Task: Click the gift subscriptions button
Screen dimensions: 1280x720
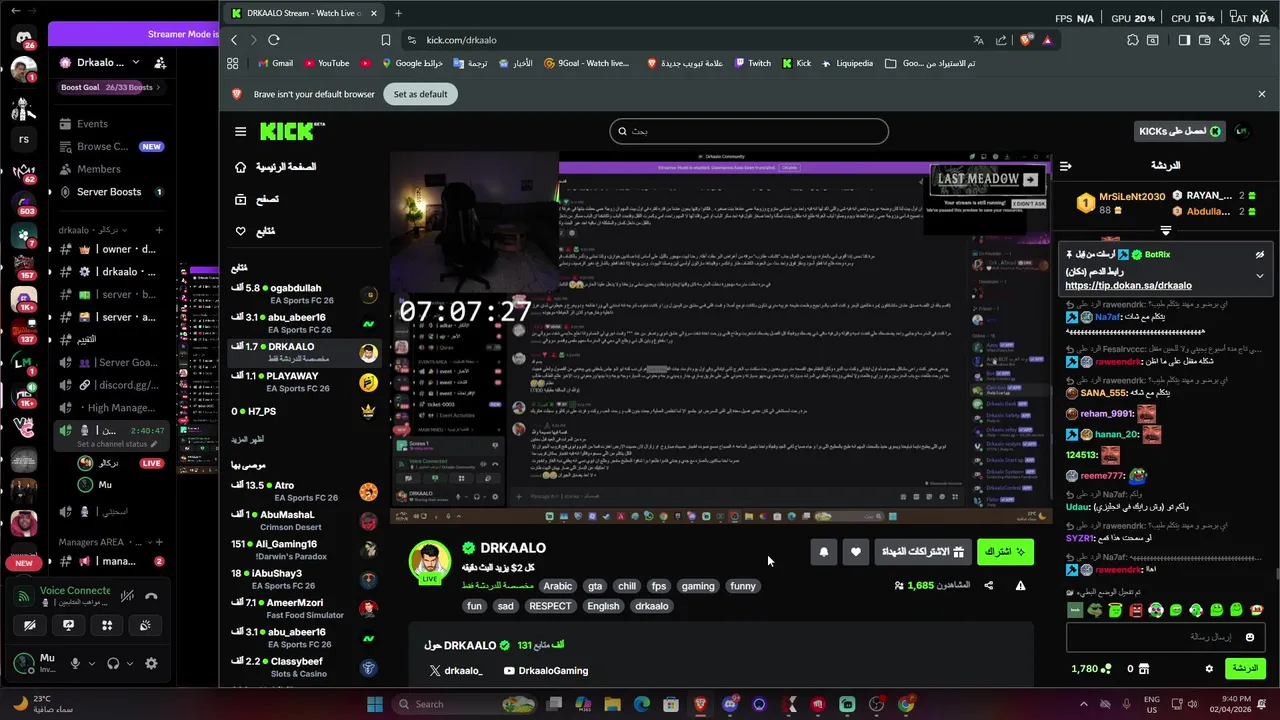Action: [922, 551]
